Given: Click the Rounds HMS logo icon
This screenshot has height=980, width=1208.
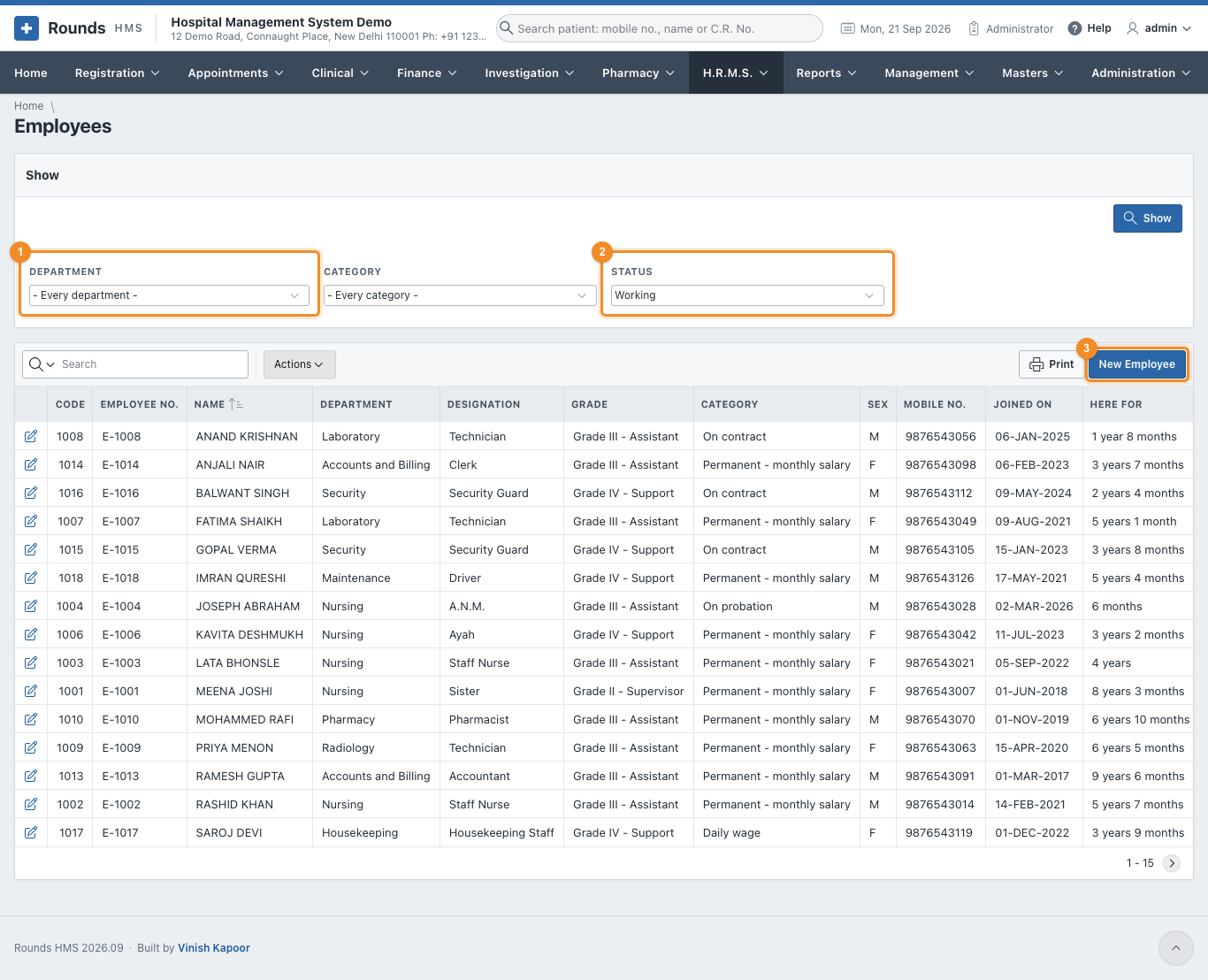Looking at the screenshot, I should coord(27,28).
